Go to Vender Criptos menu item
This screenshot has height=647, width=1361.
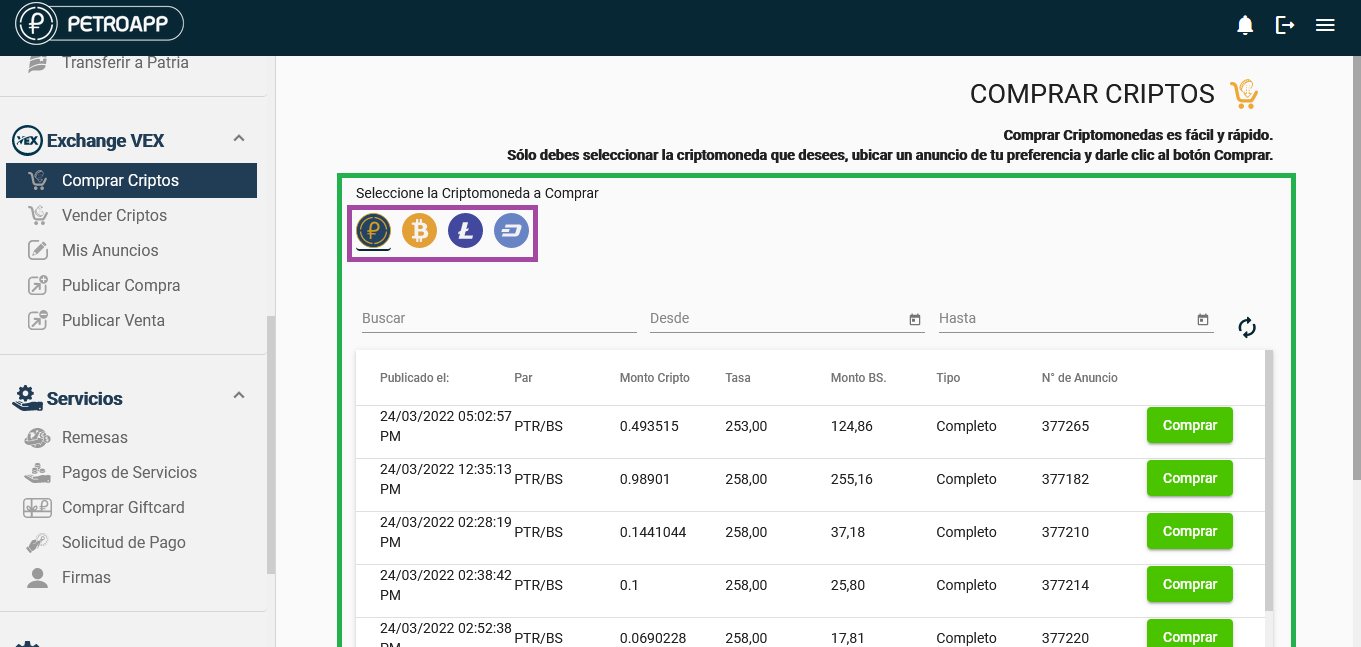(x=114, y=215)
